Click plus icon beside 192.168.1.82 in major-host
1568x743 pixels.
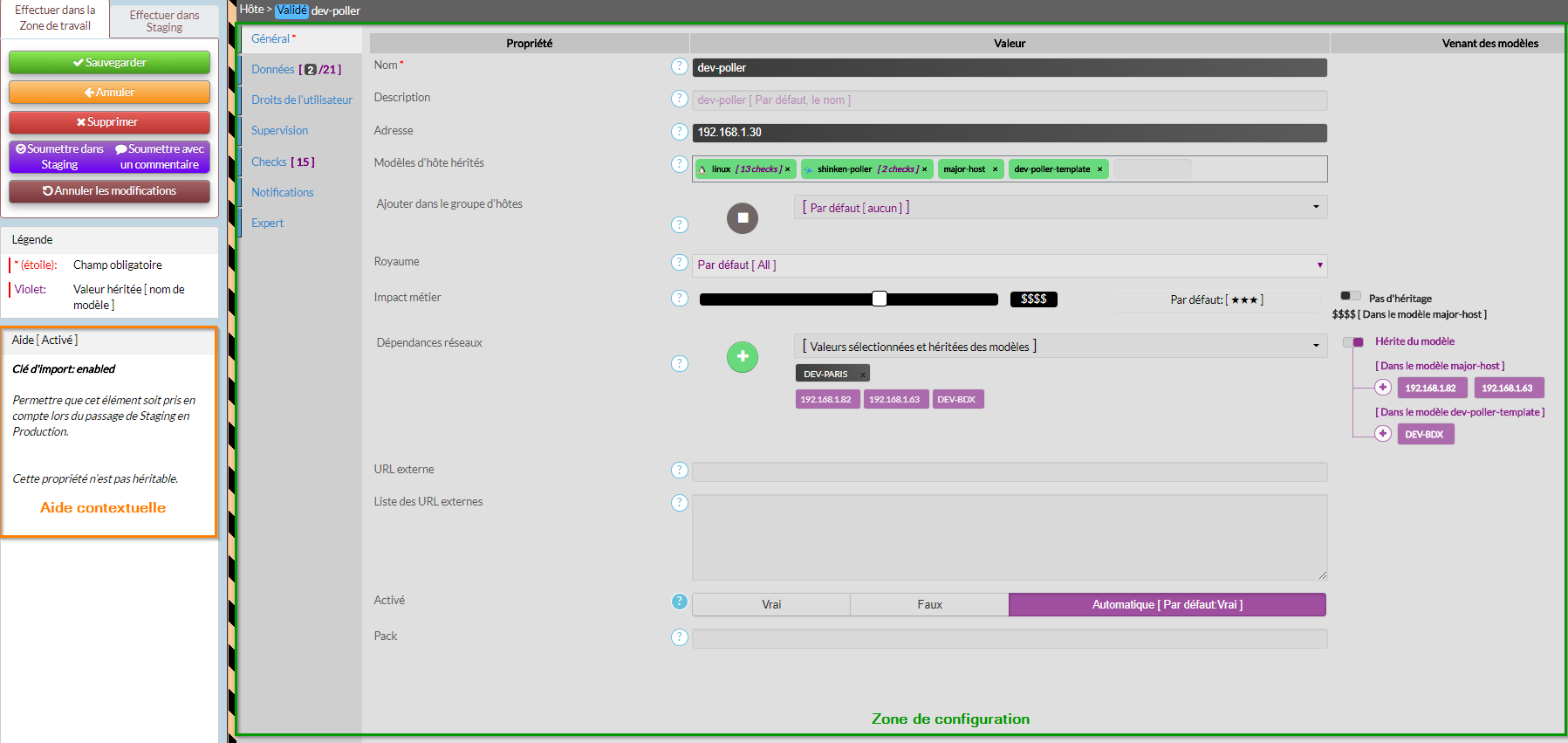(1383, 388)
